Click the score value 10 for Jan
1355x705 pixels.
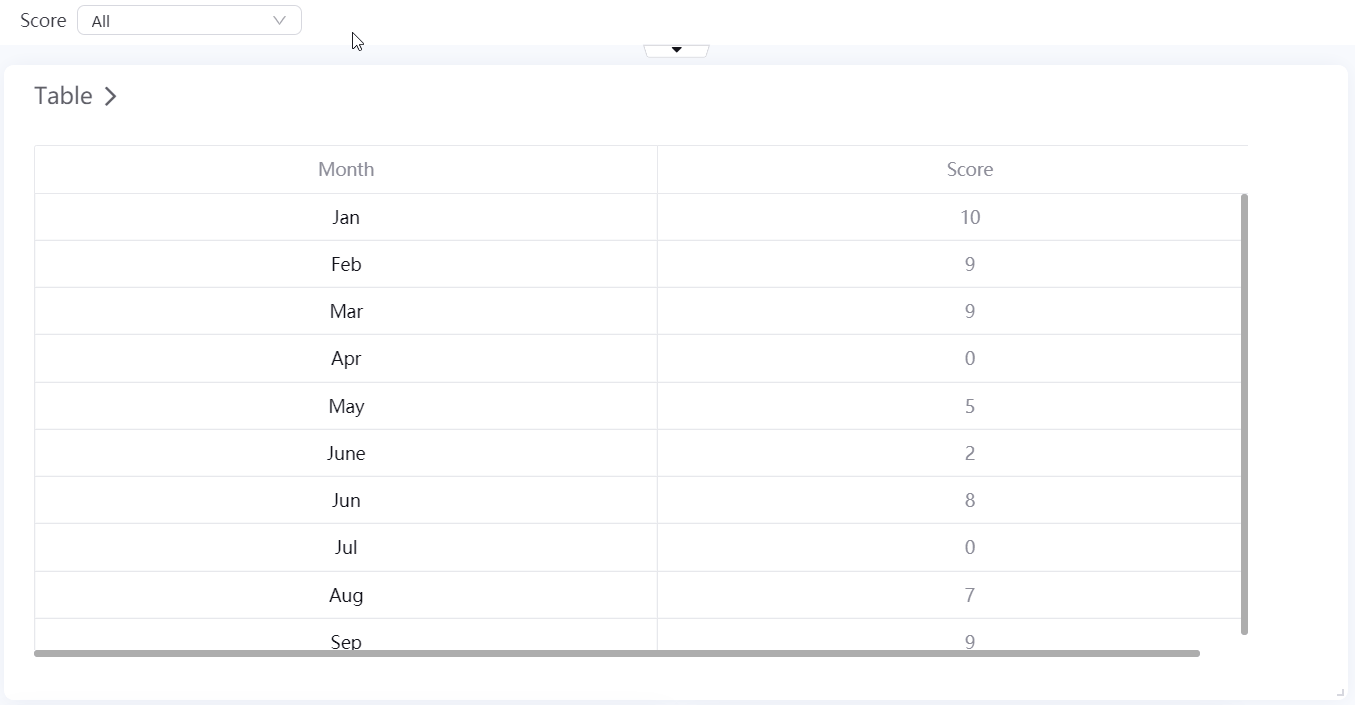(x=969, y=217)
